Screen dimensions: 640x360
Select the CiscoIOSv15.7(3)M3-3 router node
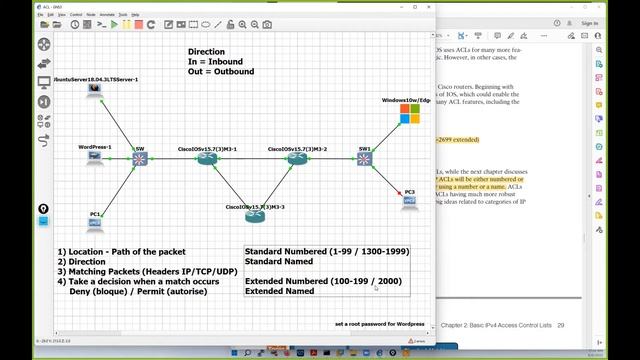pos(255,216)
